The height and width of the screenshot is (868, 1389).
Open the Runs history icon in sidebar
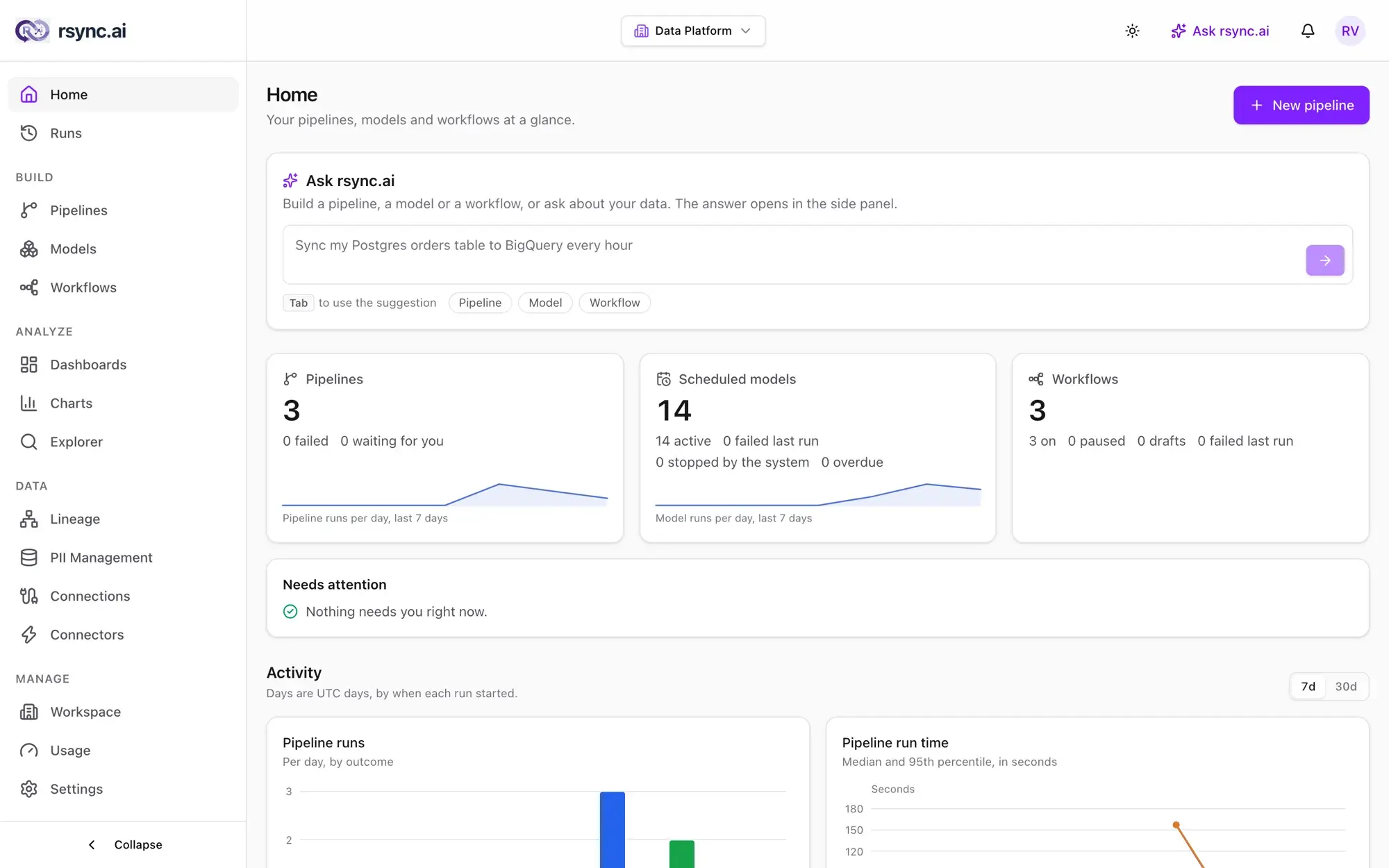click(x=28, y=133)
